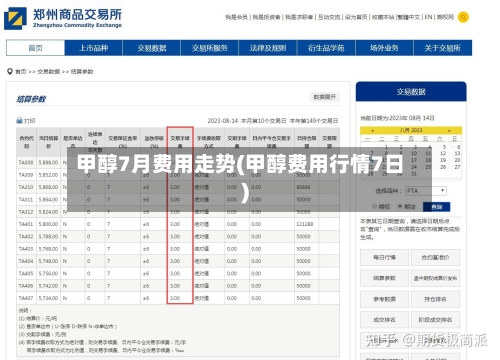This screenshot has width=500, height=360.
Task: Click the 期权网 top link
Action: click(x=445, y=17)
